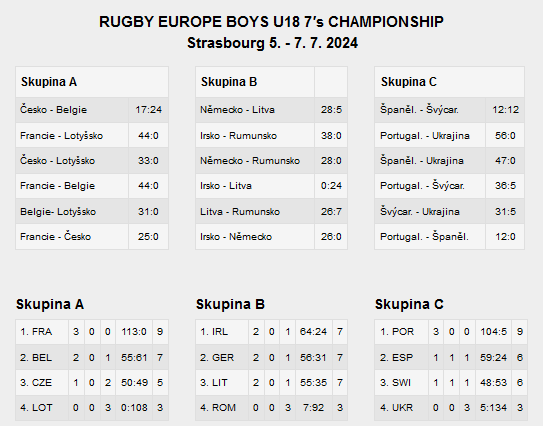This screenshot has height=426, width=543.
Task: Select the Francie - Česko match row
Action: (x=92, y=237)
